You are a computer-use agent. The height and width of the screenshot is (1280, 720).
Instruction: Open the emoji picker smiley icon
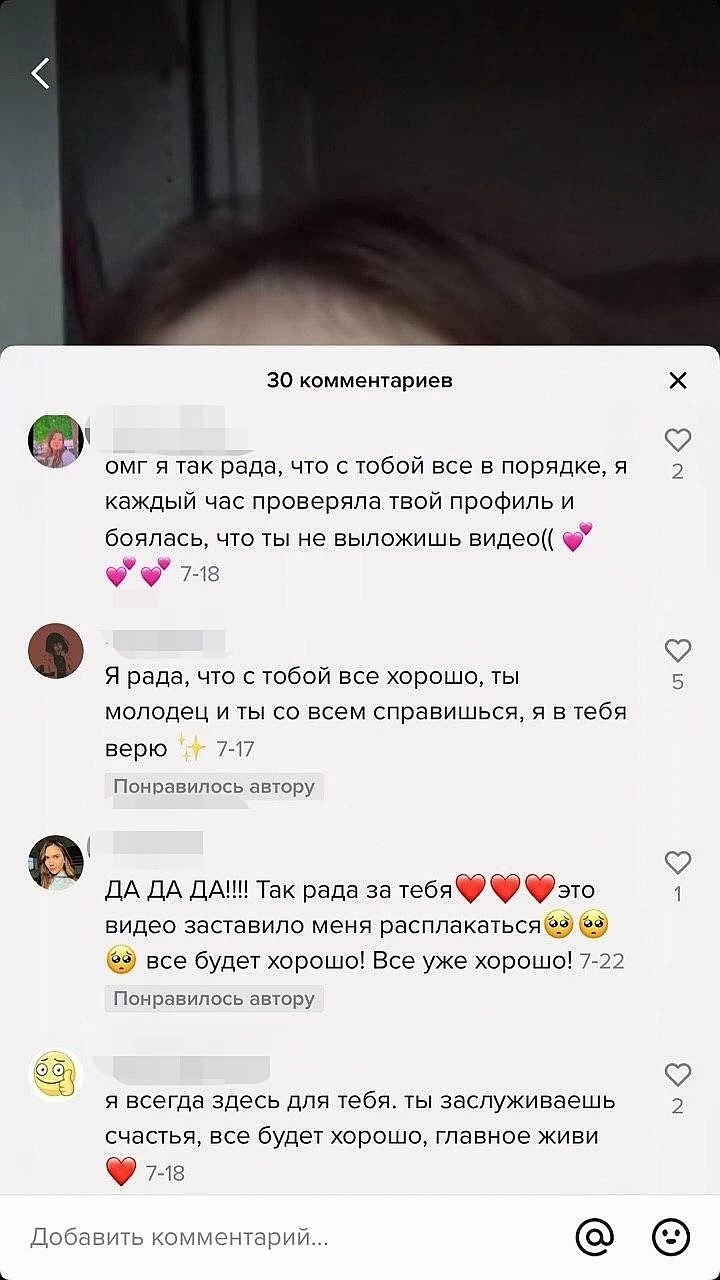click(x=671, y=1238)
